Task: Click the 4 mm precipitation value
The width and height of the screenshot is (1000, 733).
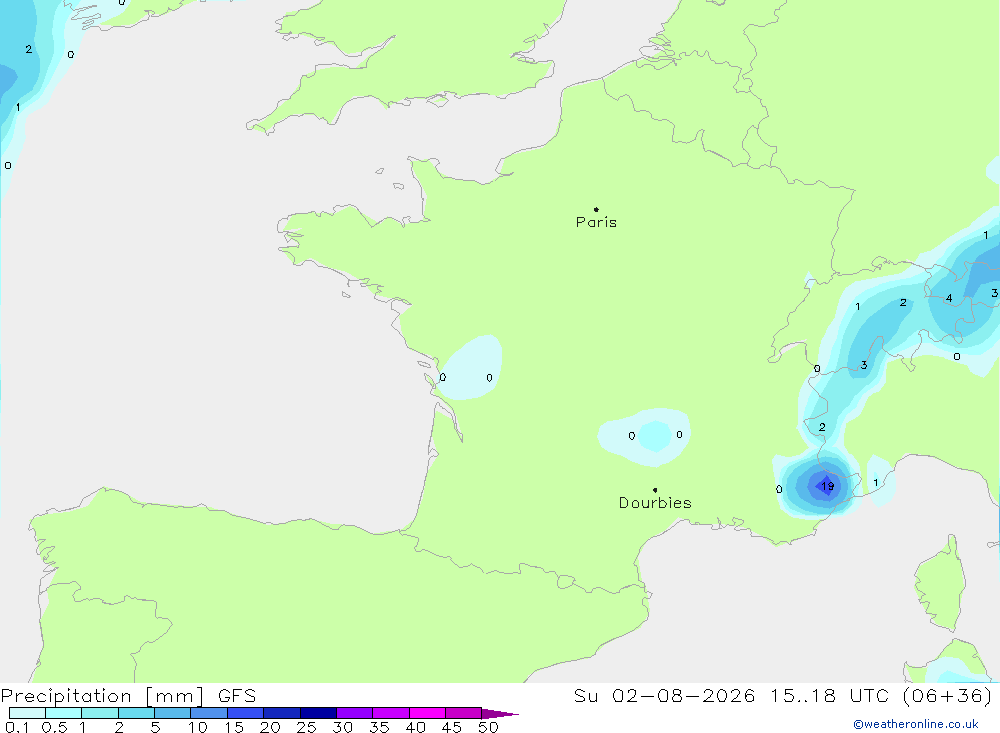Action: (949, 298)
